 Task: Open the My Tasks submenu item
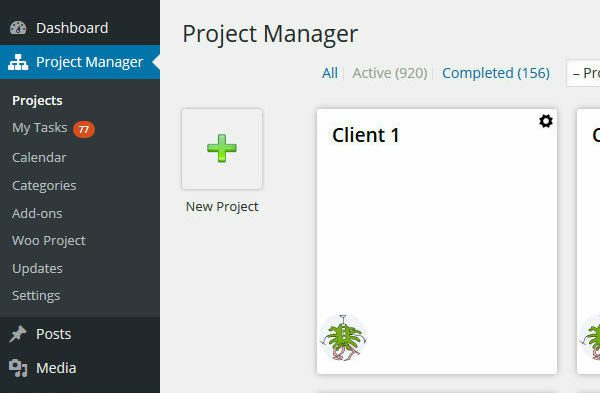point(39,127)
